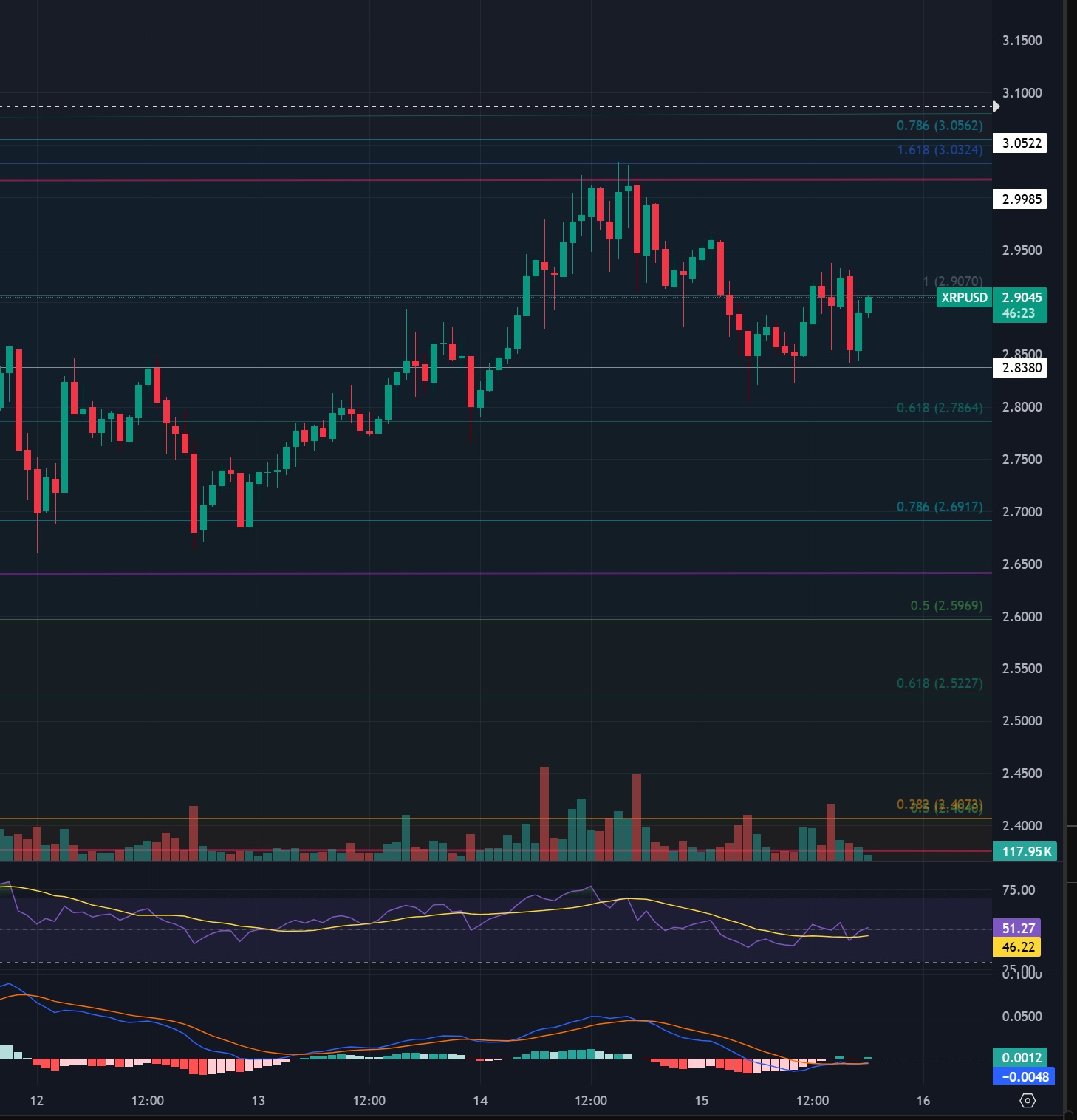
Task: Click the 1 (2.9070) Fibonacci label
Action: click(953, 281)
